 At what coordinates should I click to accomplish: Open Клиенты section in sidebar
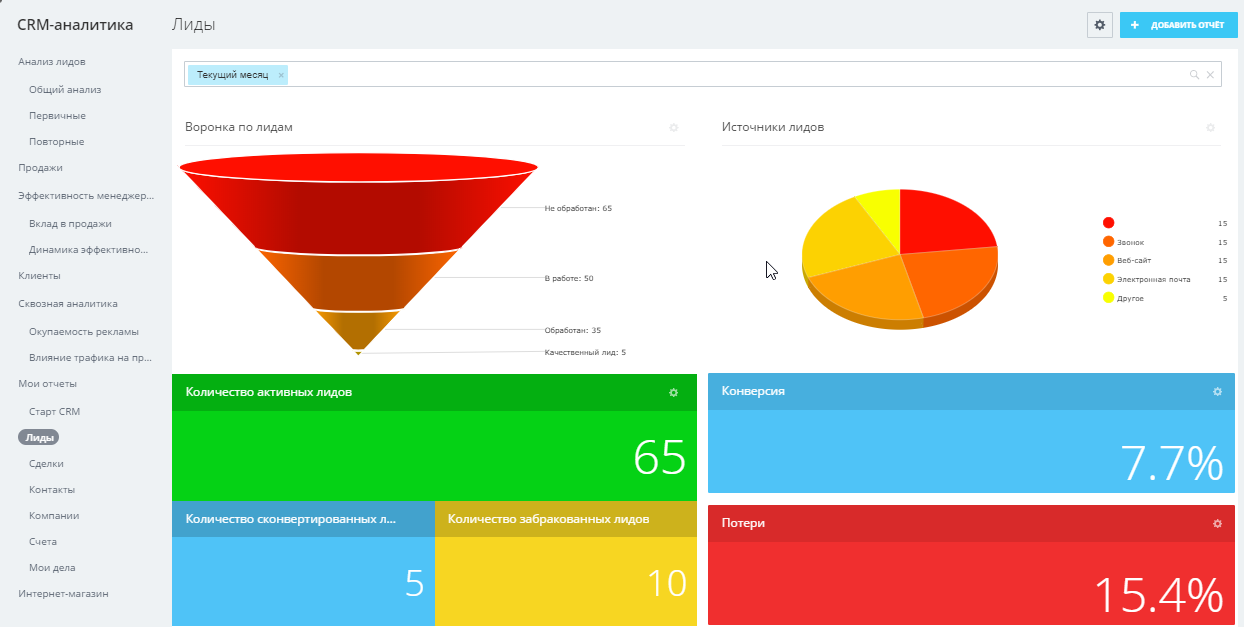[39, 276]
